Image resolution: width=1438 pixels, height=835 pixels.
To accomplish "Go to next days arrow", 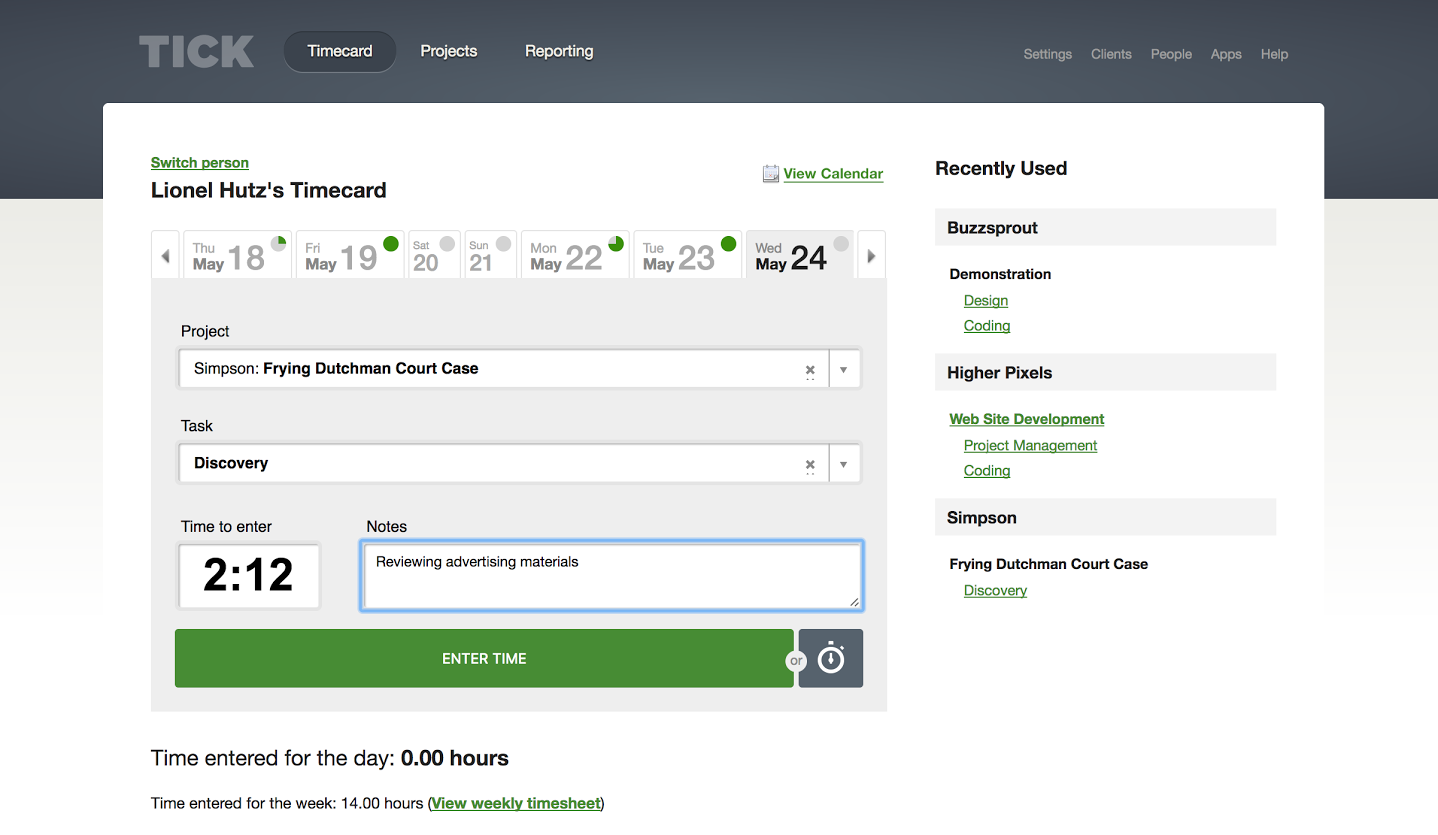I will coord(871,256).
